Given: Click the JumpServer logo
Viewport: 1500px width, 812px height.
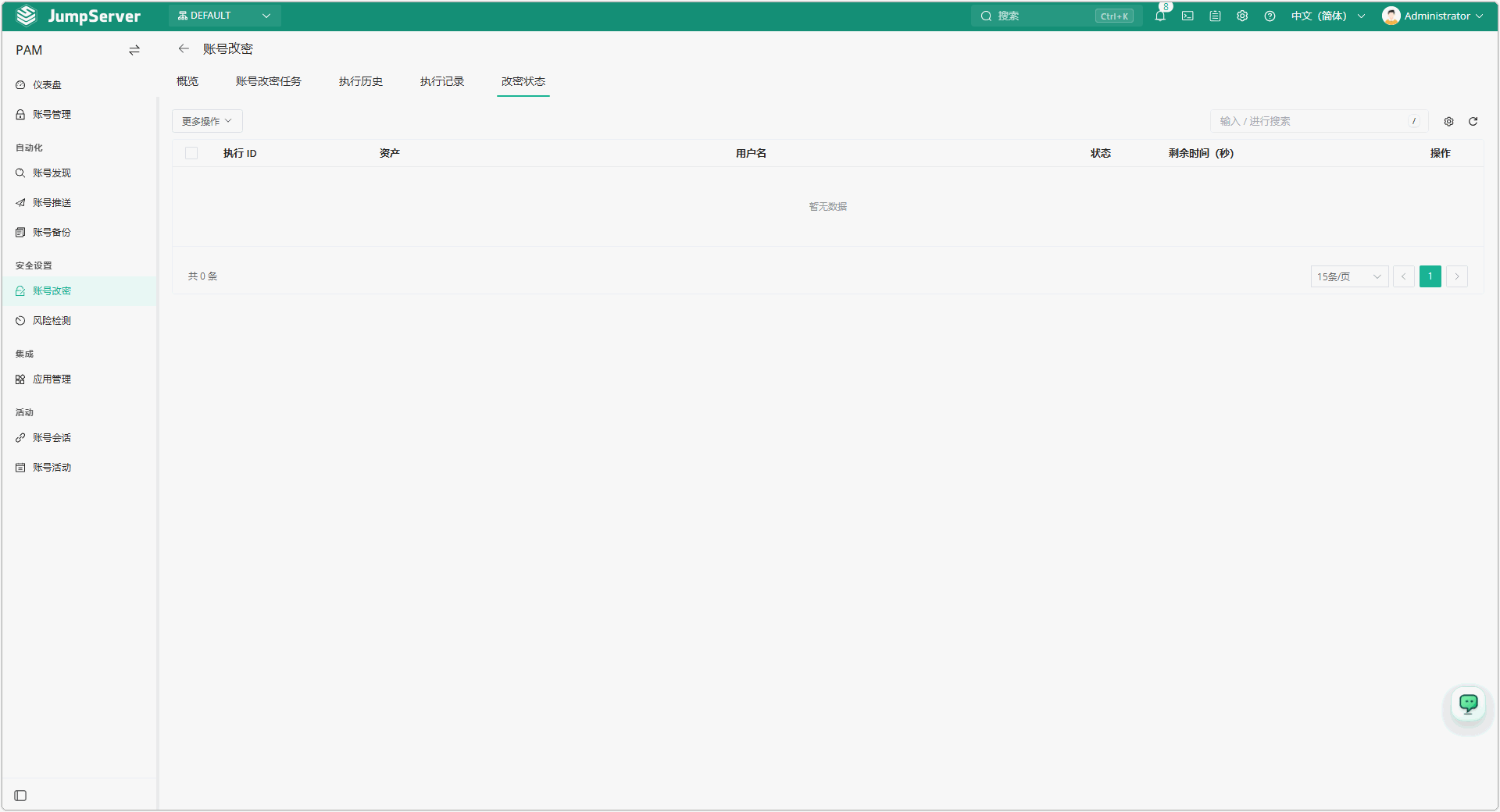Looking at the screenshot, I should tap(78, 16).
